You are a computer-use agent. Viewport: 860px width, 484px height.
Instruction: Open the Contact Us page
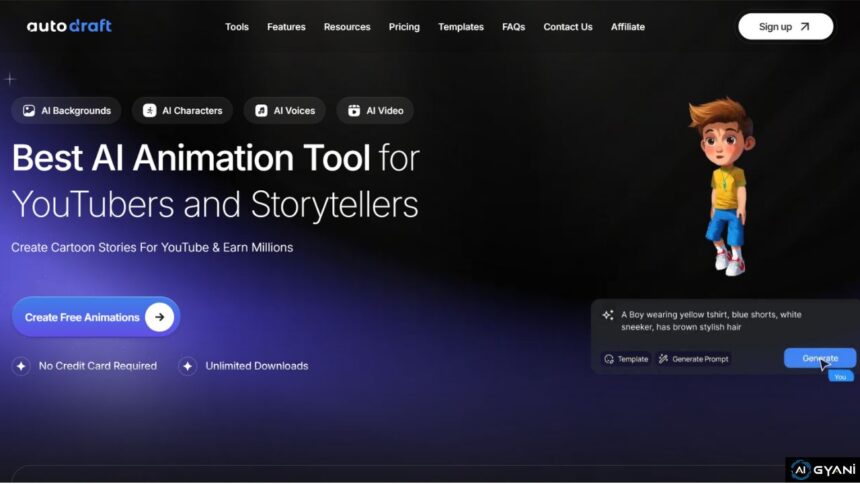(x=568, y=27)
